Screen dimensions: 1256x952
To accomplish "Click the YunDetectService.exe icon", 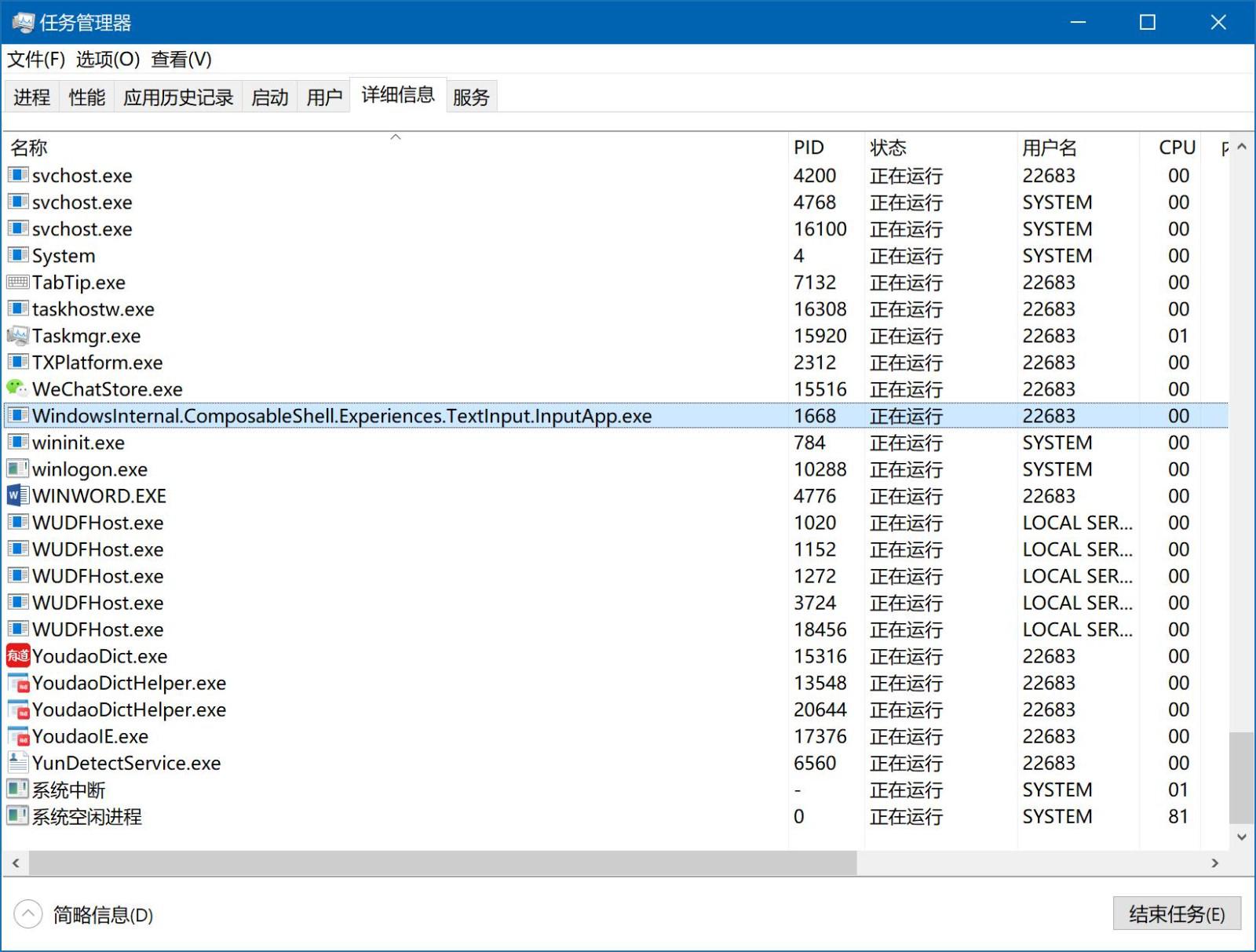I will click(17, 762).
